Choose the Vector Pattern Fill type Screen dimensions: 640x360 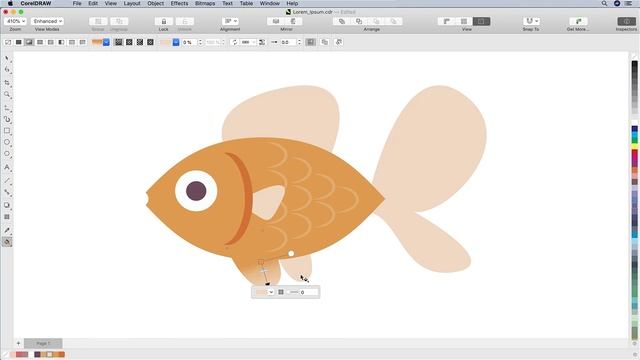[40, 42]
